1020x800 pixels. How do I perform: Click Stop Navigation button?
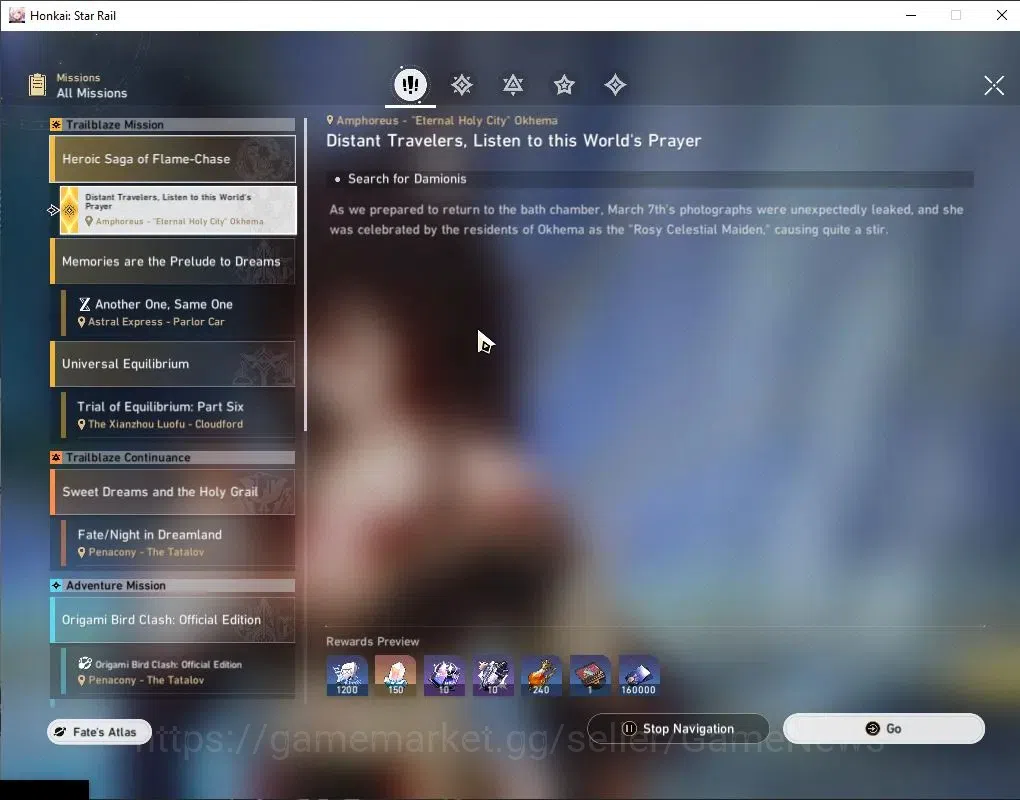[678, 728]
